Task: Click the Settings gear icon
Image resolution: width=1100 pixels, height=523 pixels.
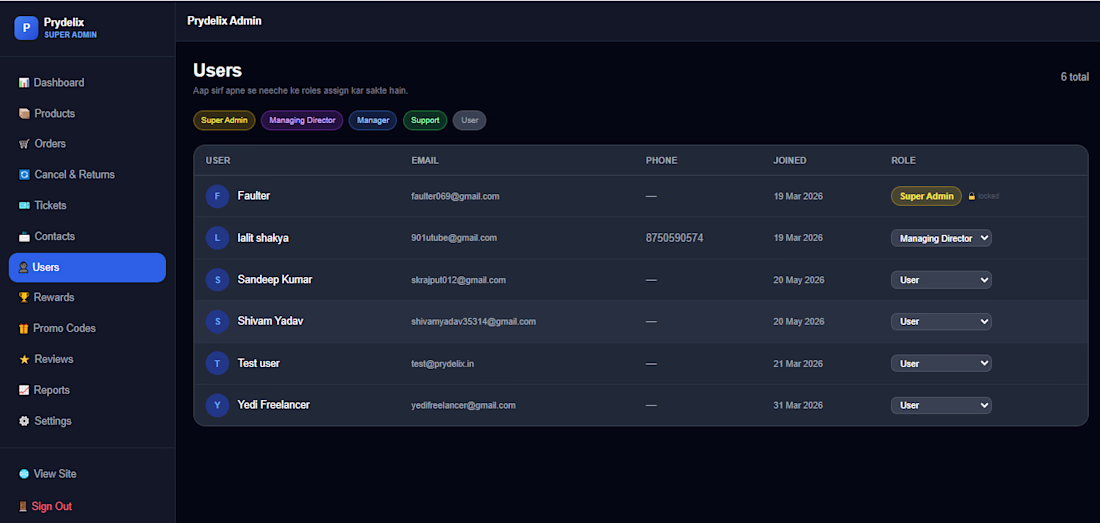Action: (24, 421)
